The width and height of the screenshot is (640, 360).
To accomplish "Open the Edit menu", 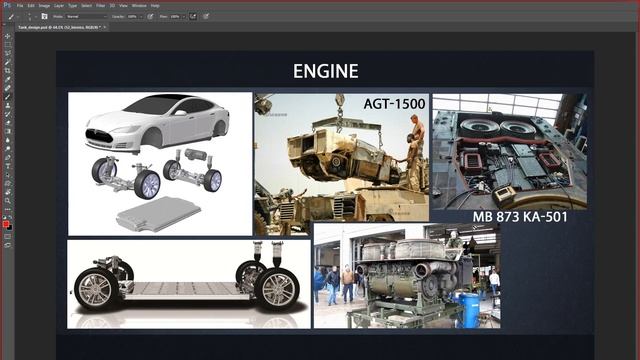I will coord(31,6).
